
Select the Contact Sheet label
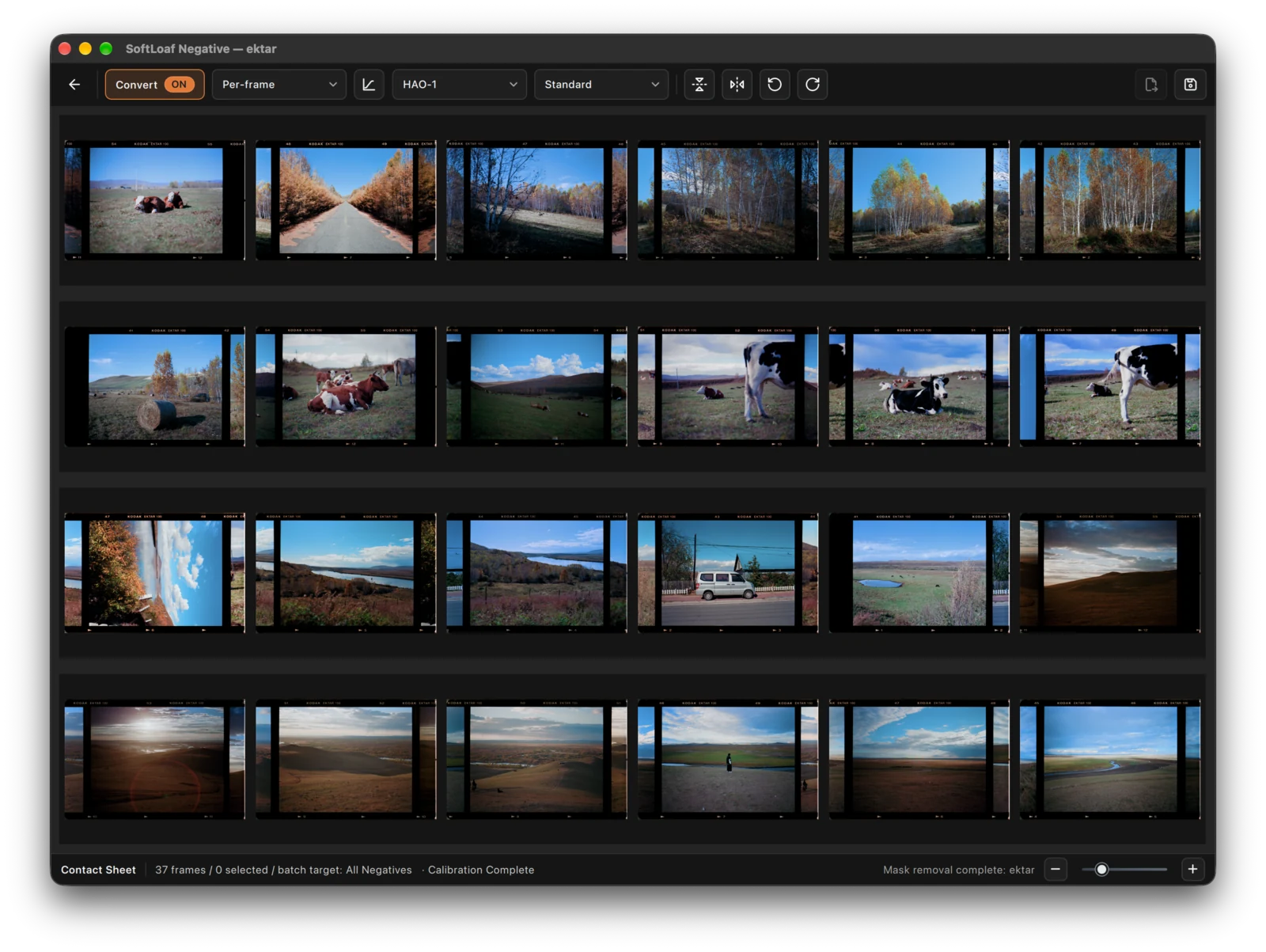pos(98,870)
